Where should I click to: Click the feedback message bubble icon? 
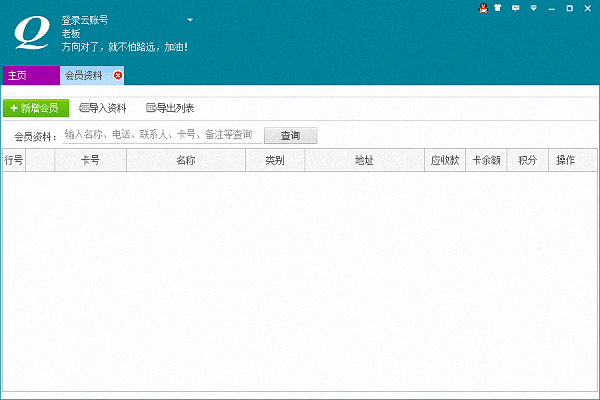pyautogui.click(x=516, y=8)
